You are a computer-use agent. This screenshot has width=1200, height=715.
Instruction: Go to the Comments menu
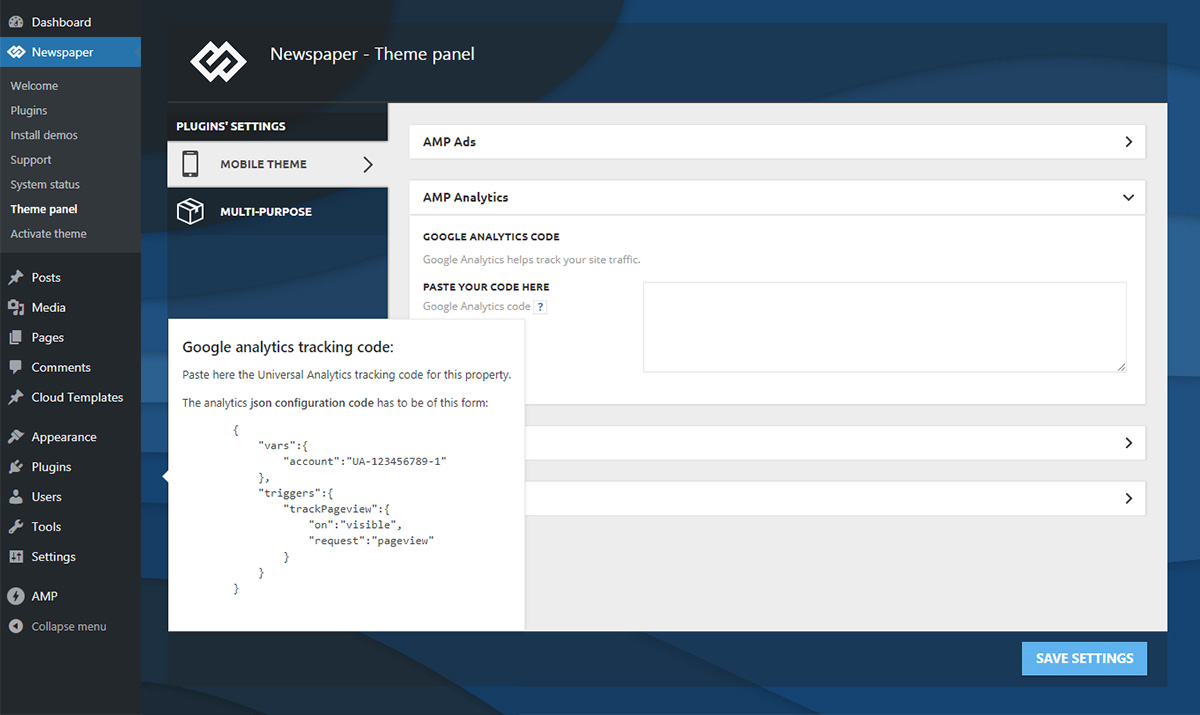coord(70,368)
